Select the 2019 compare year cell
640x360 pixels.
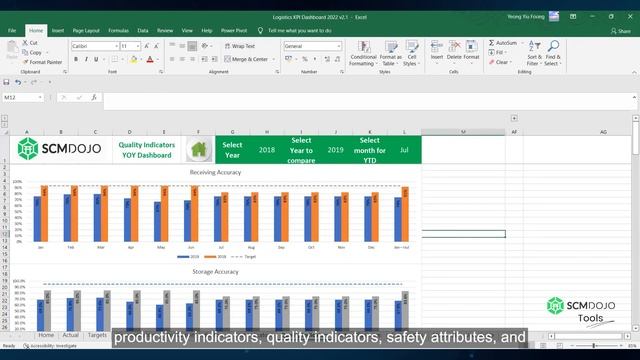(336, 150)
